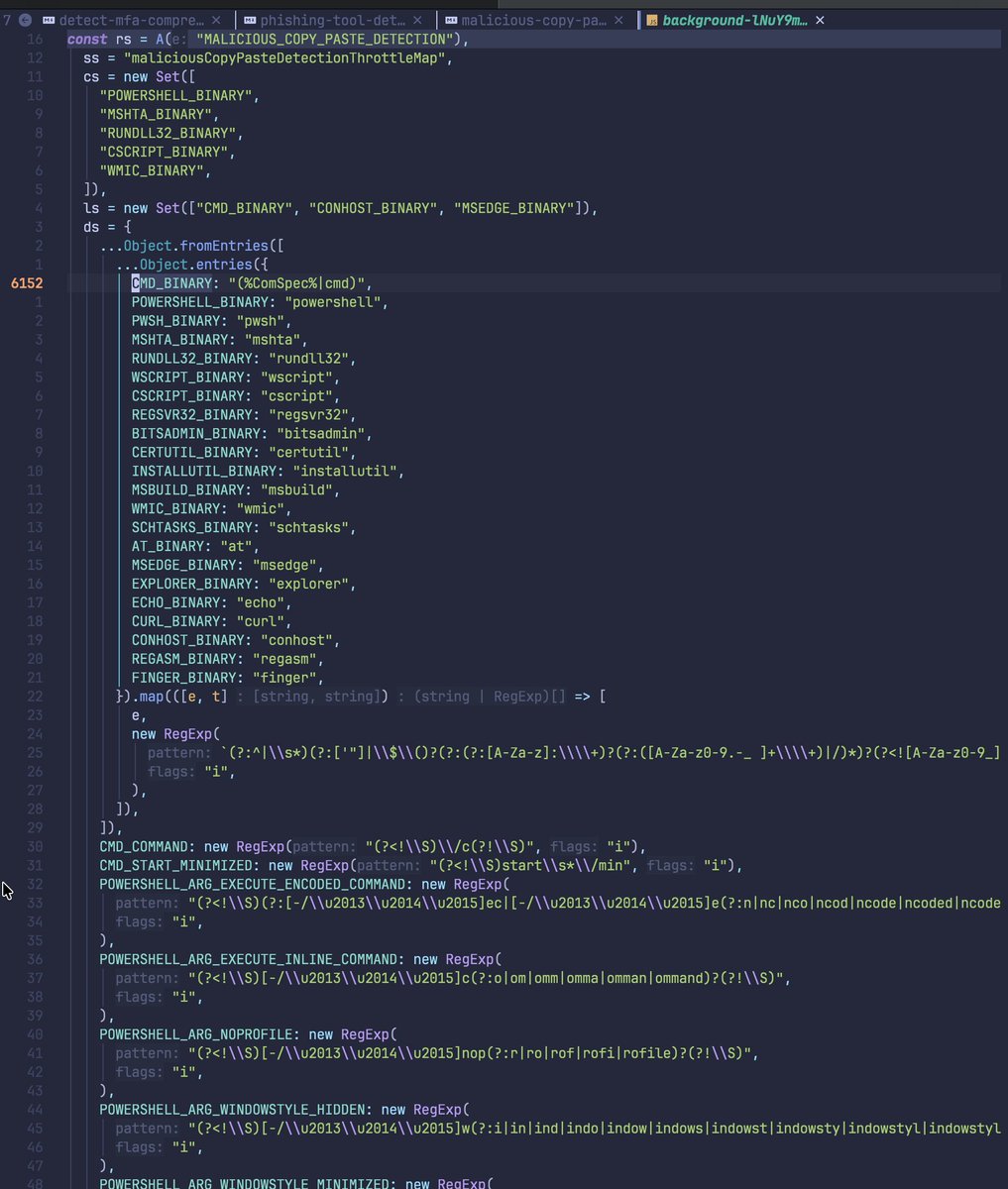Switch to the detect-mfa-compre… tab
Screen dimensions: 1008x1189
pyautogui.click(x=132, y=20)
